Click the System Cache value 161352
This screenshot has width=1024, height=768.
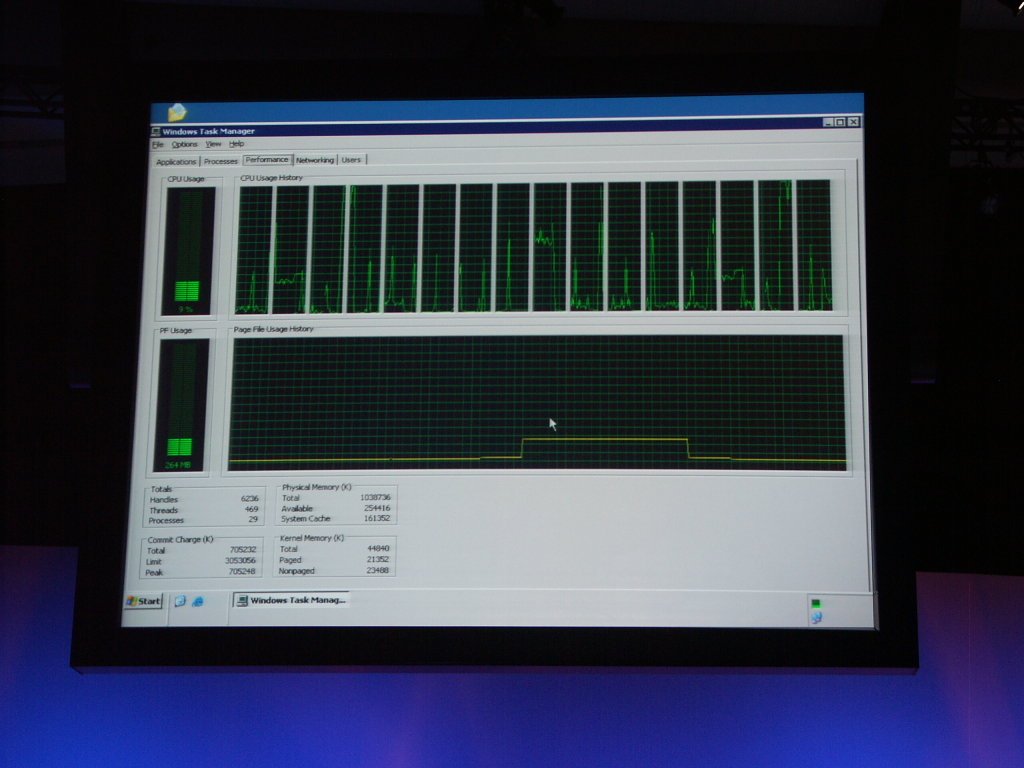377,519
